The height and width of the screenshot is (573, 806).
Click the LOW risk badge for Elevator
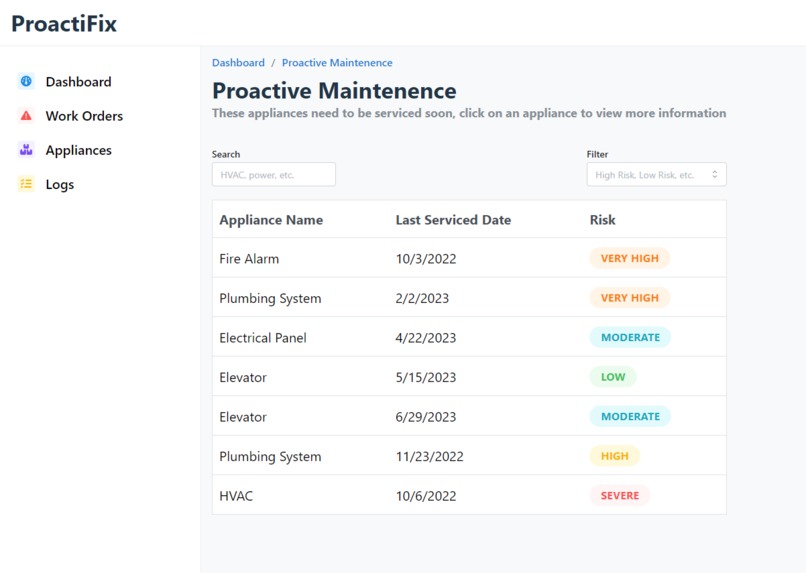click(x=613, y=377)
